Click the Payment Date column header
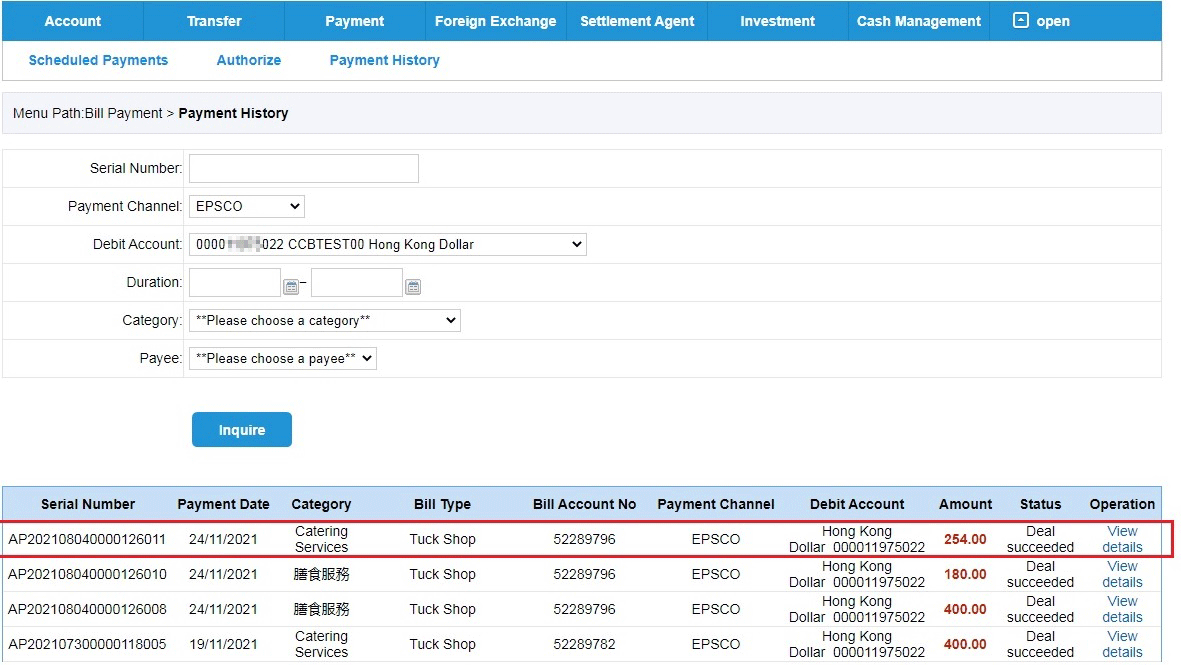Viewport: 1181px width, 665px height. point(223,505)
